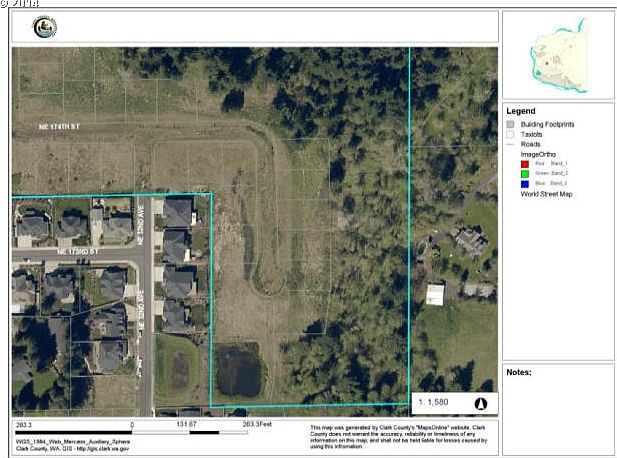
Task: Click the Roads legend entry
Action: coord(530,144)
